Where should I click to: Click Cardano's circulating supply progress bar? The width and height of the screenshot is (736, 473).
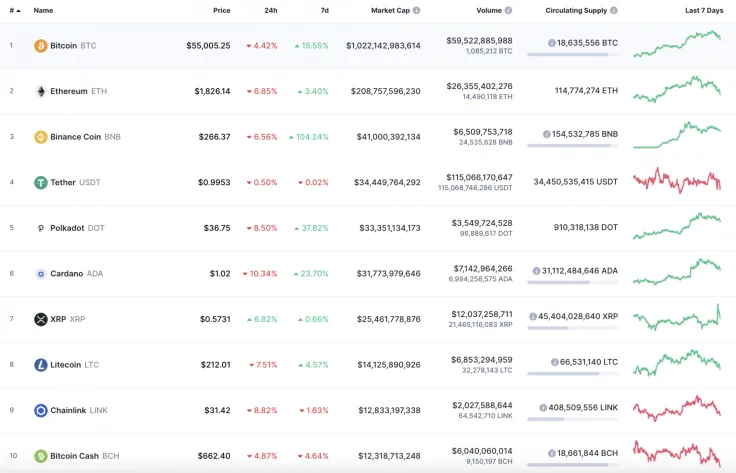[572, 282]
